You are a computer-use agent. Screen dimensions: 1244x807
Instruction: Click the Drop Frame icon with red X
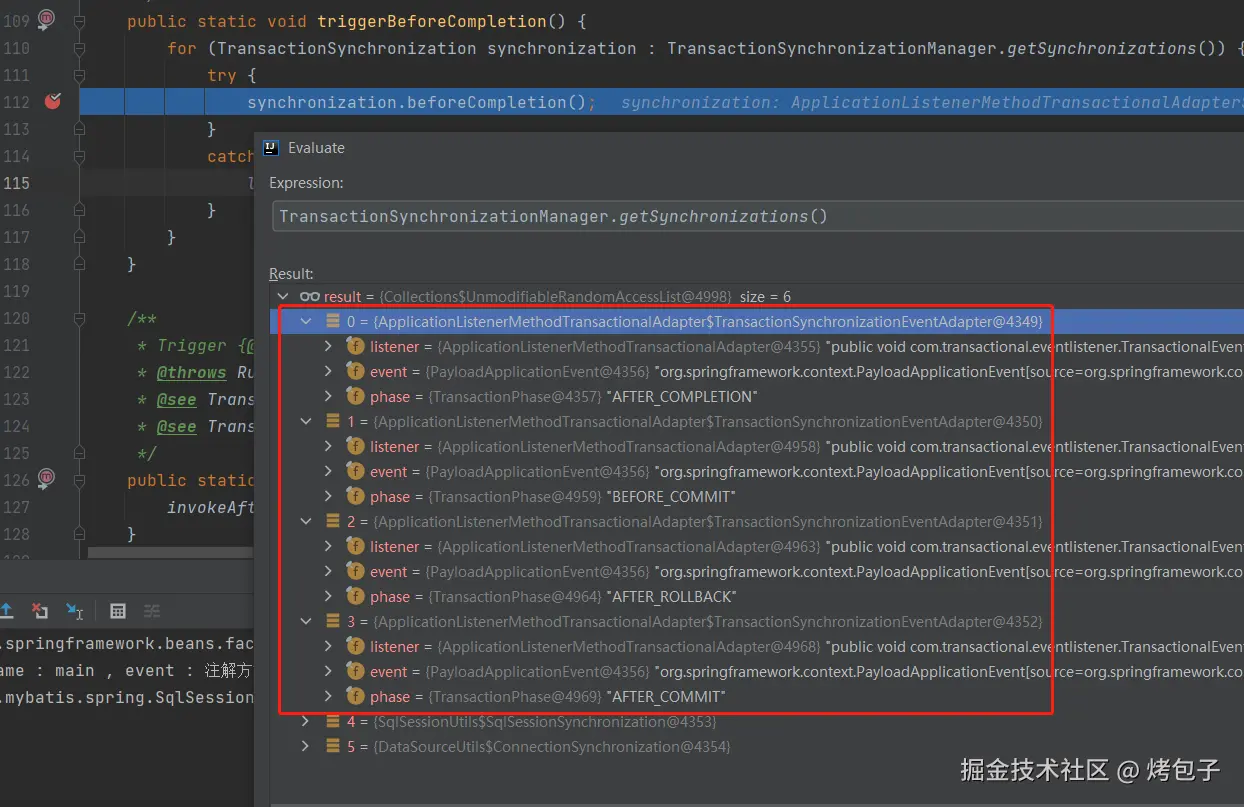[40, 611]
